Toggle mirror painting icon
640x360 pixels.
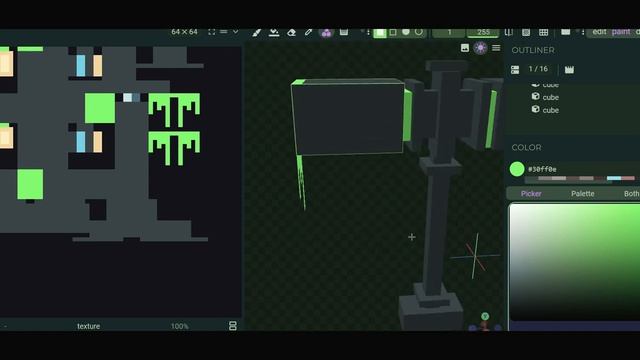pos(509,32)
